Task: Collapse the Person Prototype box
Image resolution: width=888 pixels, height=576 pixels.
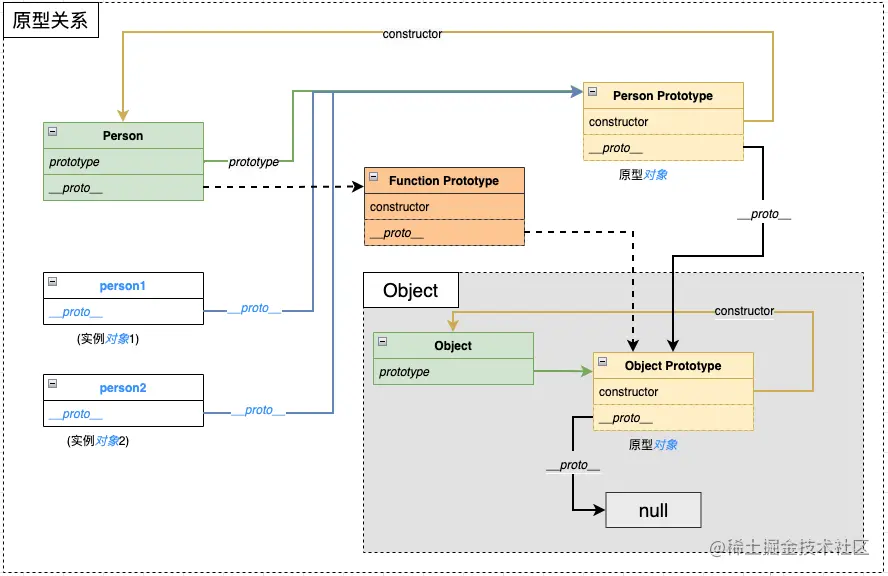Action: coord(592,91)
